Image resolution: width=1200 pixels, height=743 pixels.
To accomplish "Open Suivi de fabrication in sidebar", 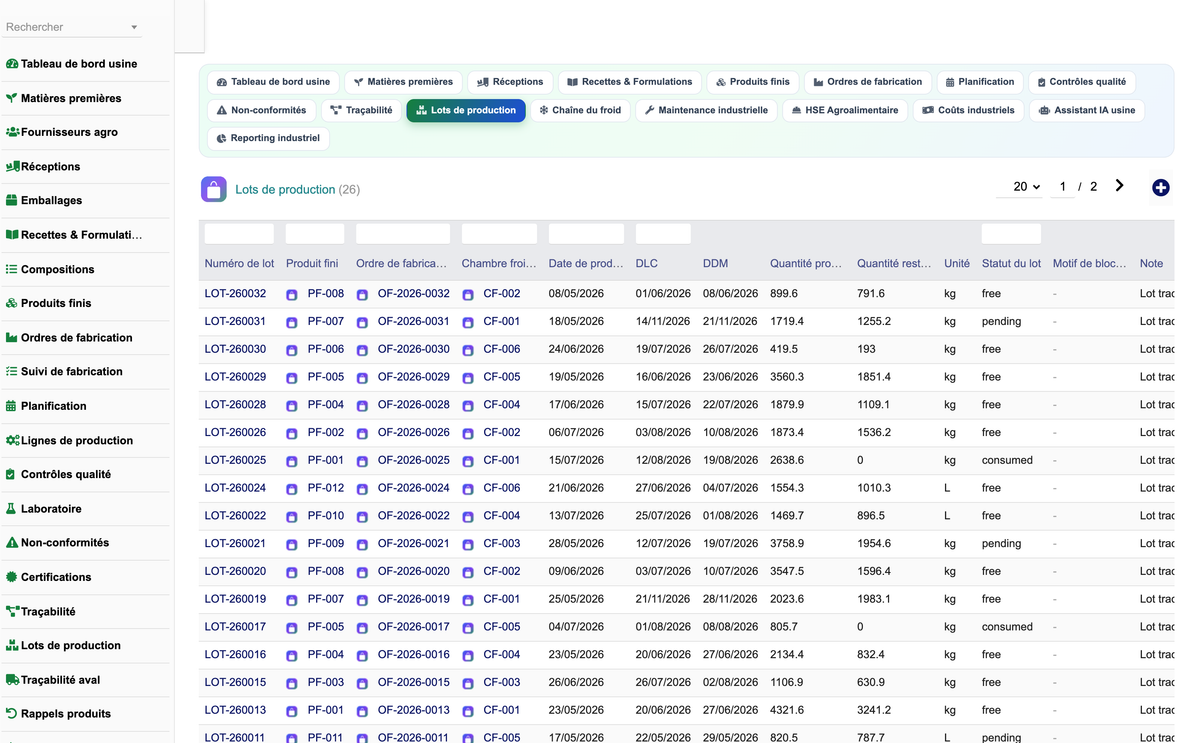I will (x=64, y=372).
